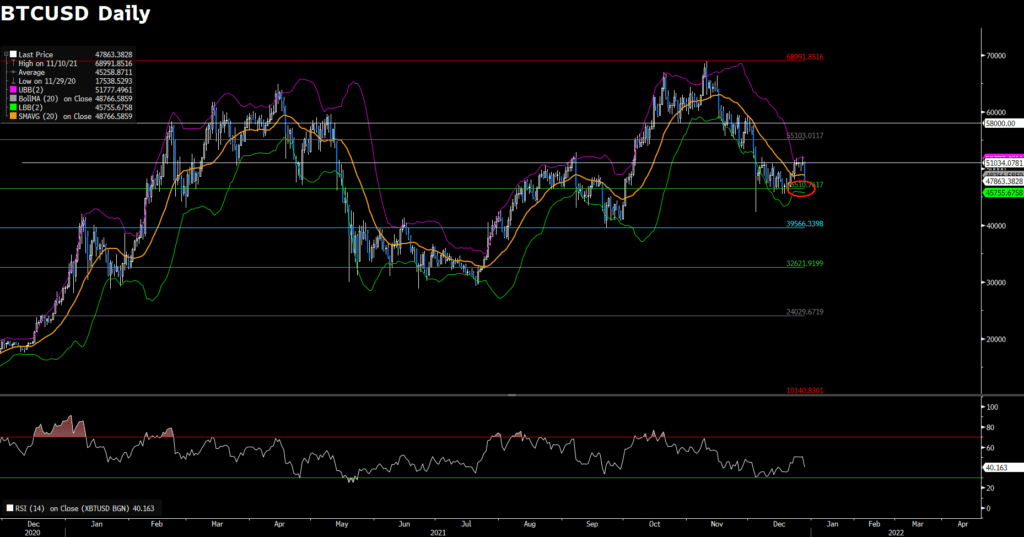1024x537 pixels.
Task: Click the cyan 39566.3398 level label
Action: coord(805,224)
